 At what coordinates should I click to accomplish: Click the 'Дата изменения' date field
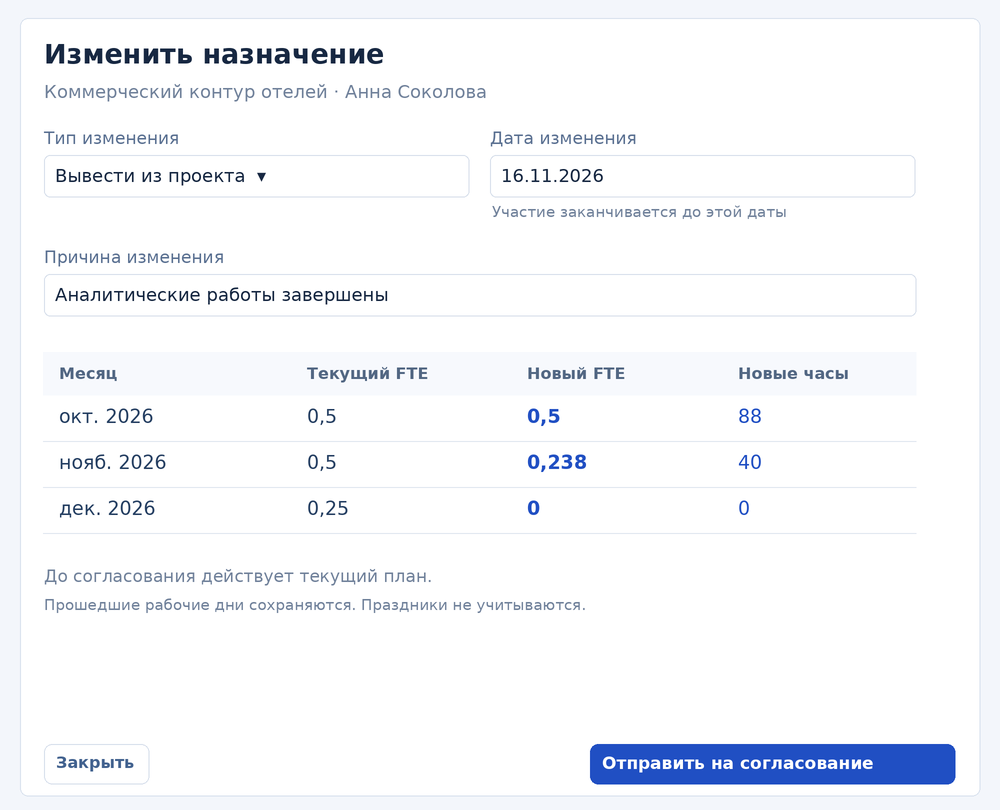[x=702, y=176]
